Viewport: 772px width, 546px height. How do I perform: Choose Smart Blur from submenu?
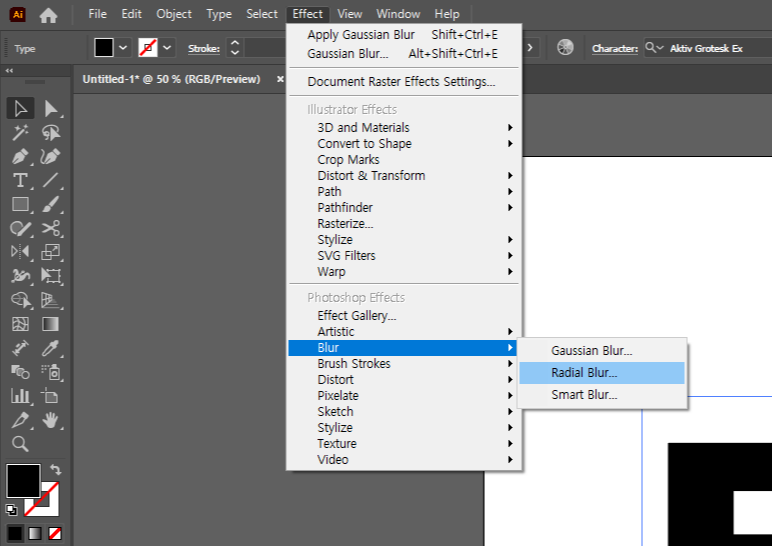click(602, 395)
